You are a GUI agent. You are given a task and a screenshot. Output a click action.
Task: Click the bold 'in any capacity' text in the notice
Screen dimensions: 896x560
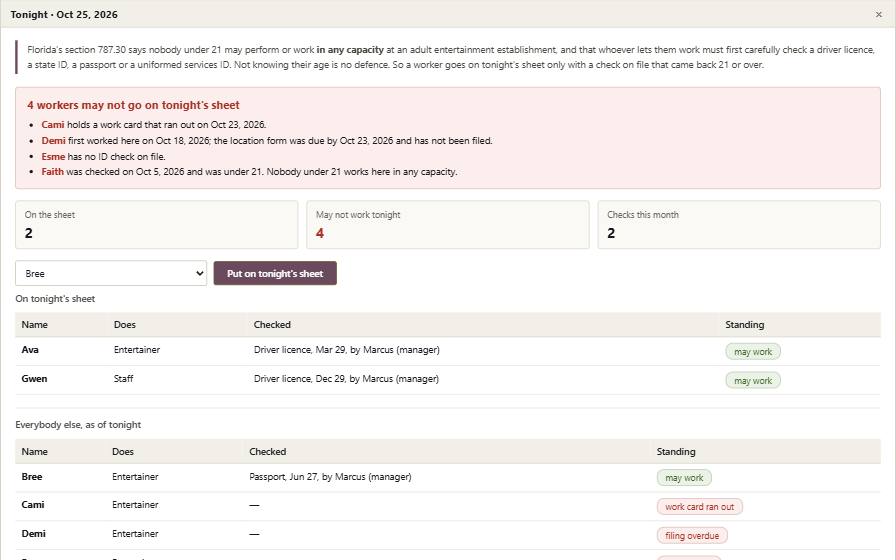click(x=350, y=50)
